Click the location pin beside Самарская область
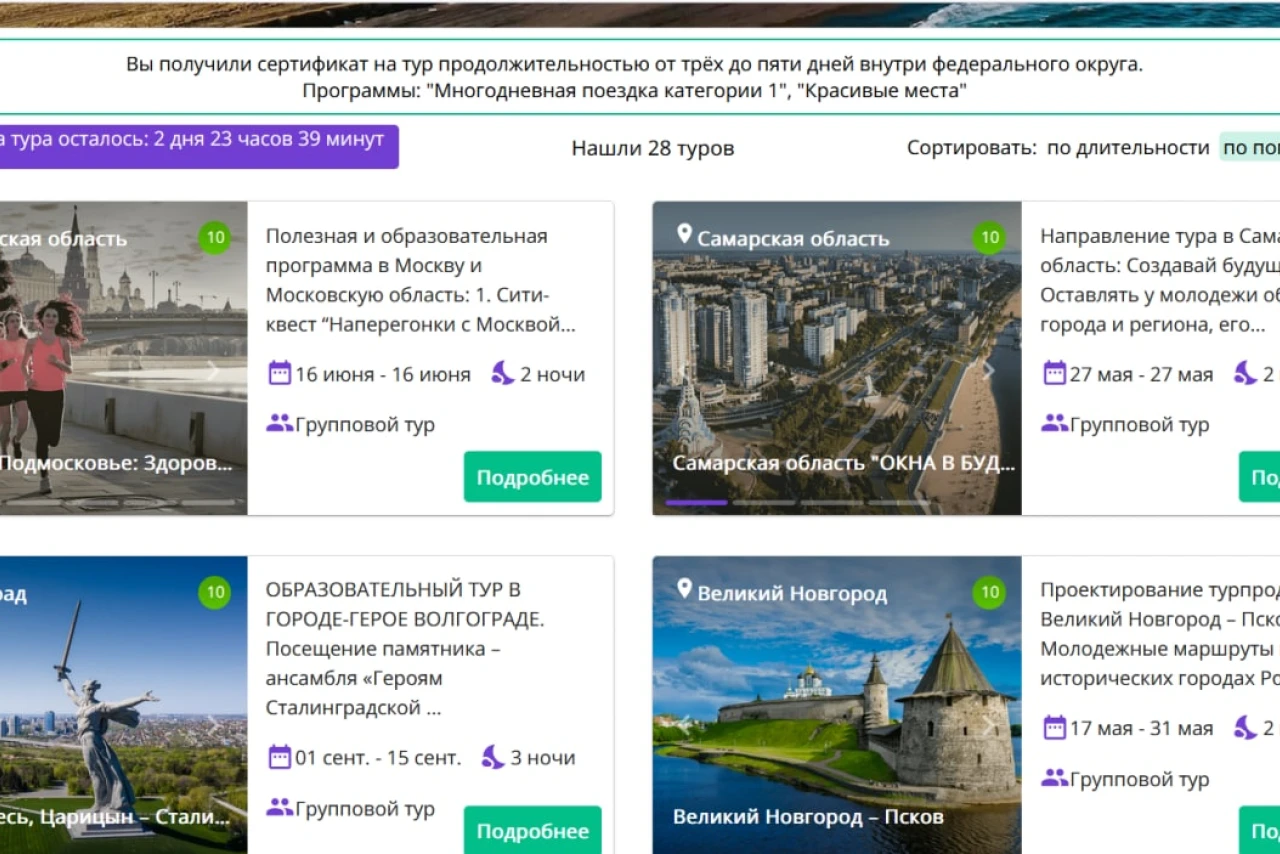1280x854 pixels. (684, 235)
